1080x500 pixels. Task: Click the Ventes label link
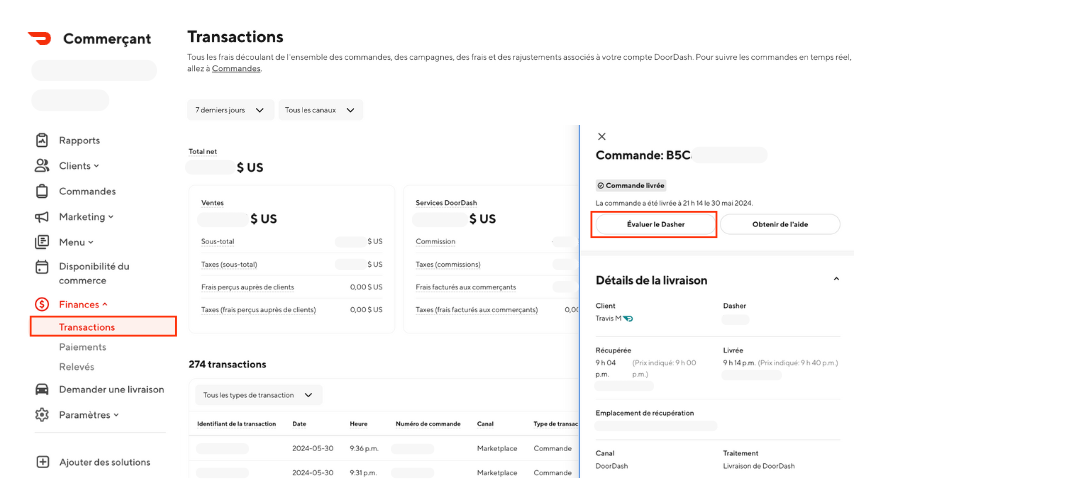[212, 203]
